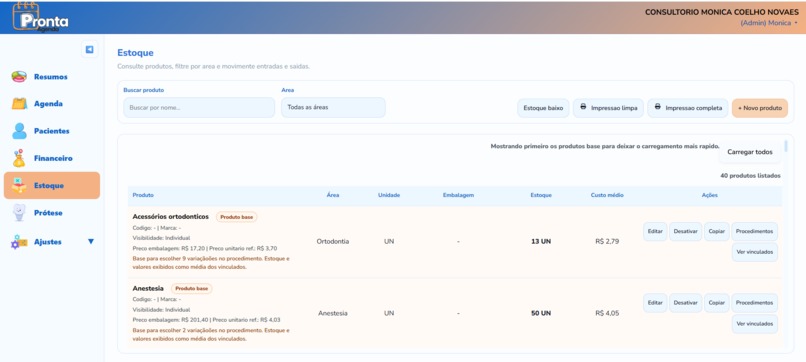Copy the Anestesia product
806x362 pixels.
click(x=717, y=303)
